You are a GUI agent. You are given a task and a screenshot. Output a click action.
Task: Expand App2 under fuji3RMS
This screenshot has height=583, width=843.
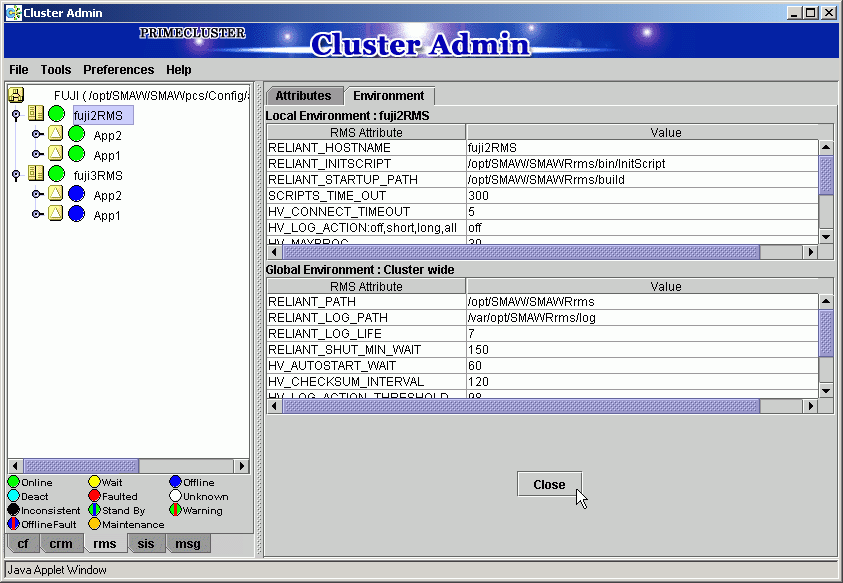(37, 194)
